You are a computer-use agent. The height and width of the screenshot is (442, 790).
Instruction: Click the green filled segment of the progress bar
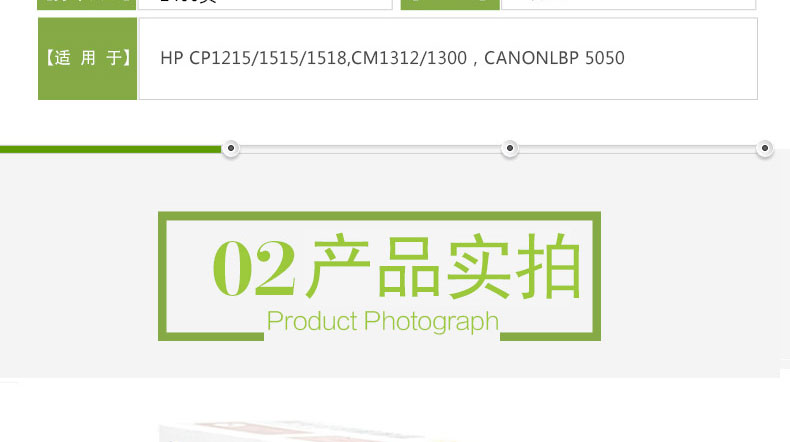click(x=111, y=149)
